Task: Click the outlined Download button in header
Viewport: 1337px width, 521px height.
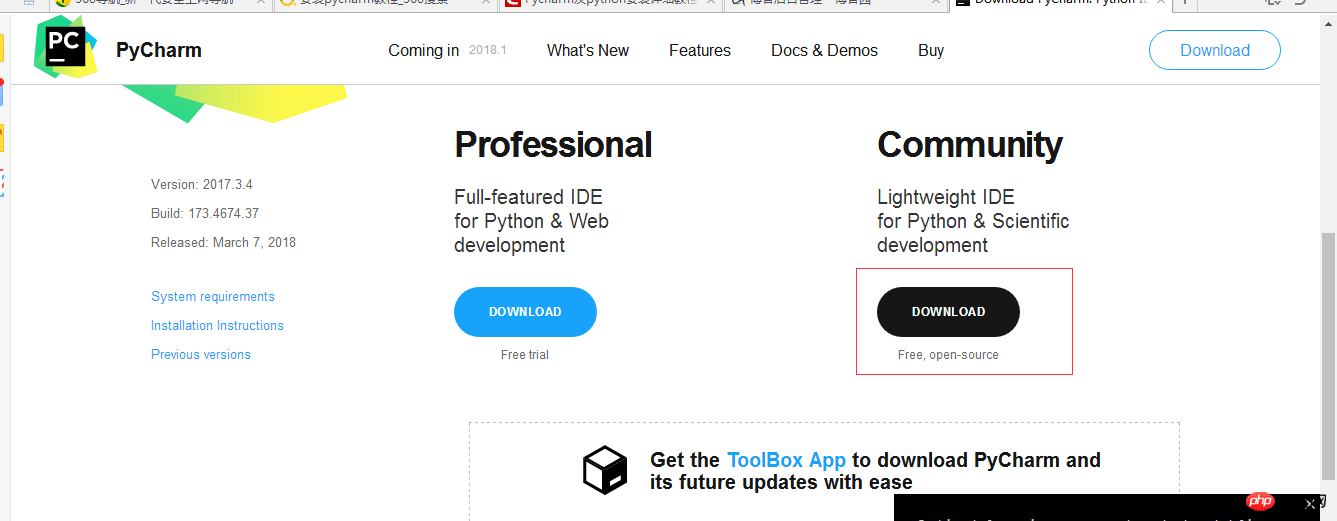Action: tap(1215, 50)
